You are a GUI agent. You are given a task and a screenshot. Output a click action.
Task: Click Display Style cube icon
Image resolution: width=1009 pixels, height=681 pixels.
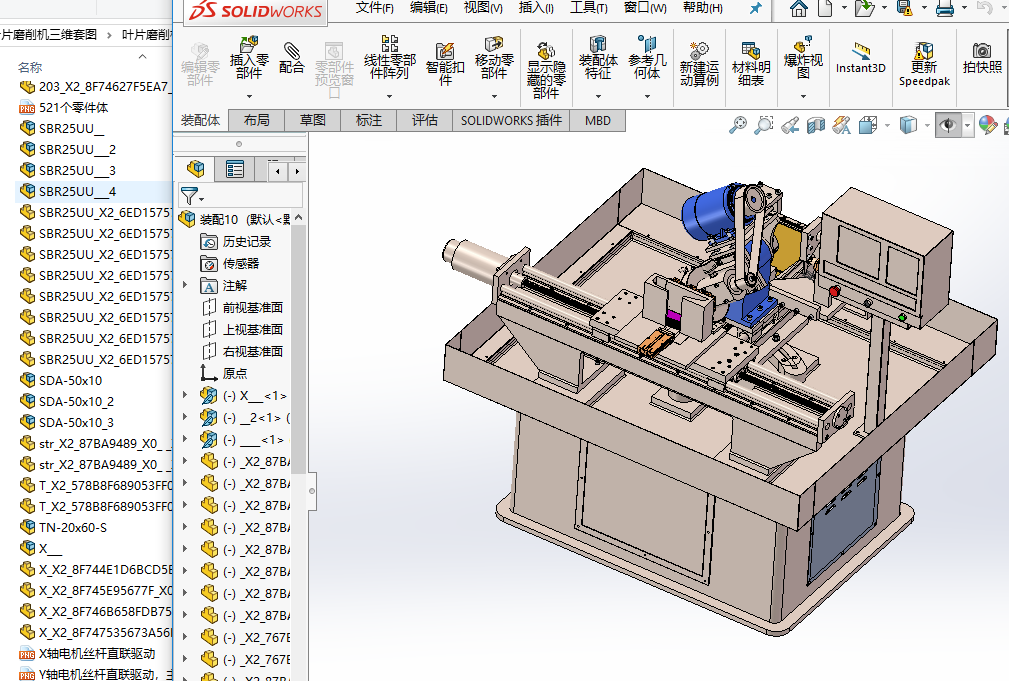908,125
